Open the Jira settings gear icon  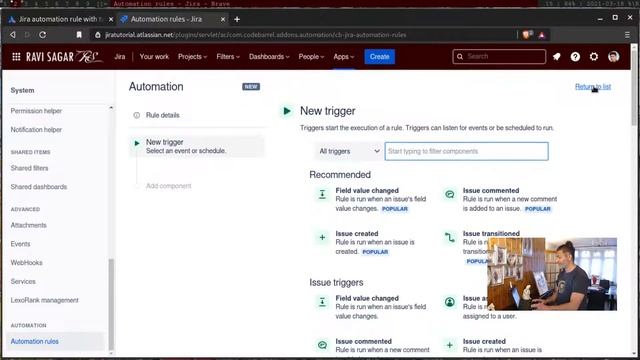click(594, 57)
